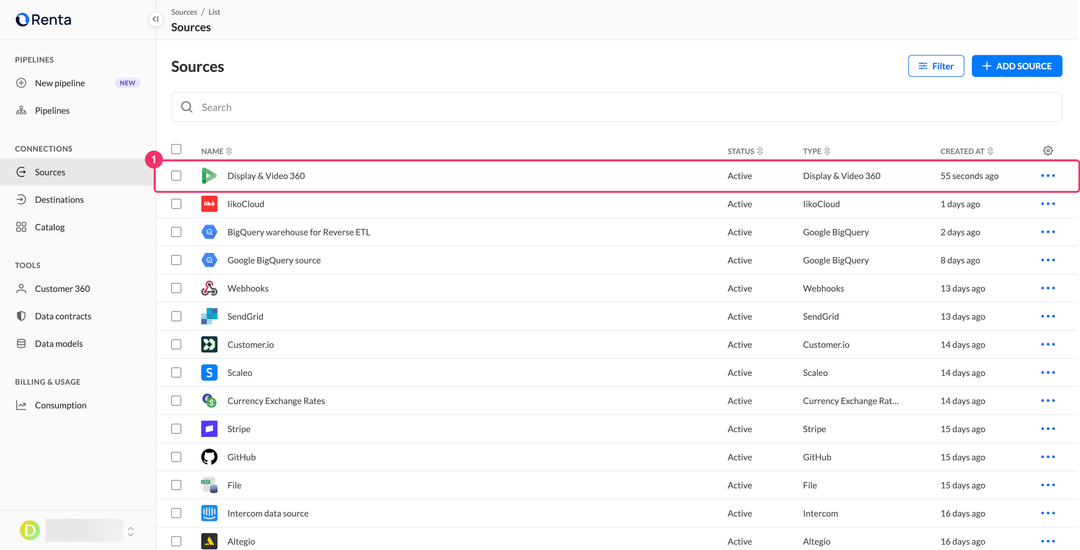The height and width of the screenshot is (550, 1080).
Task: Open more actions for Webhooks row
Action: click(1048, 288)
